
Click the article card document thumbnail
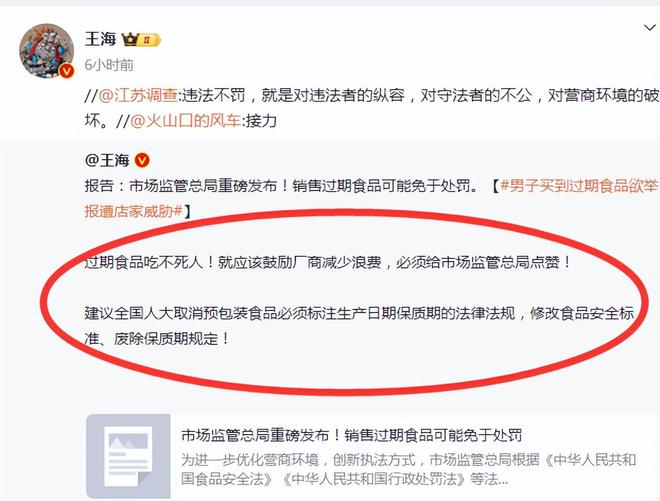128,456
